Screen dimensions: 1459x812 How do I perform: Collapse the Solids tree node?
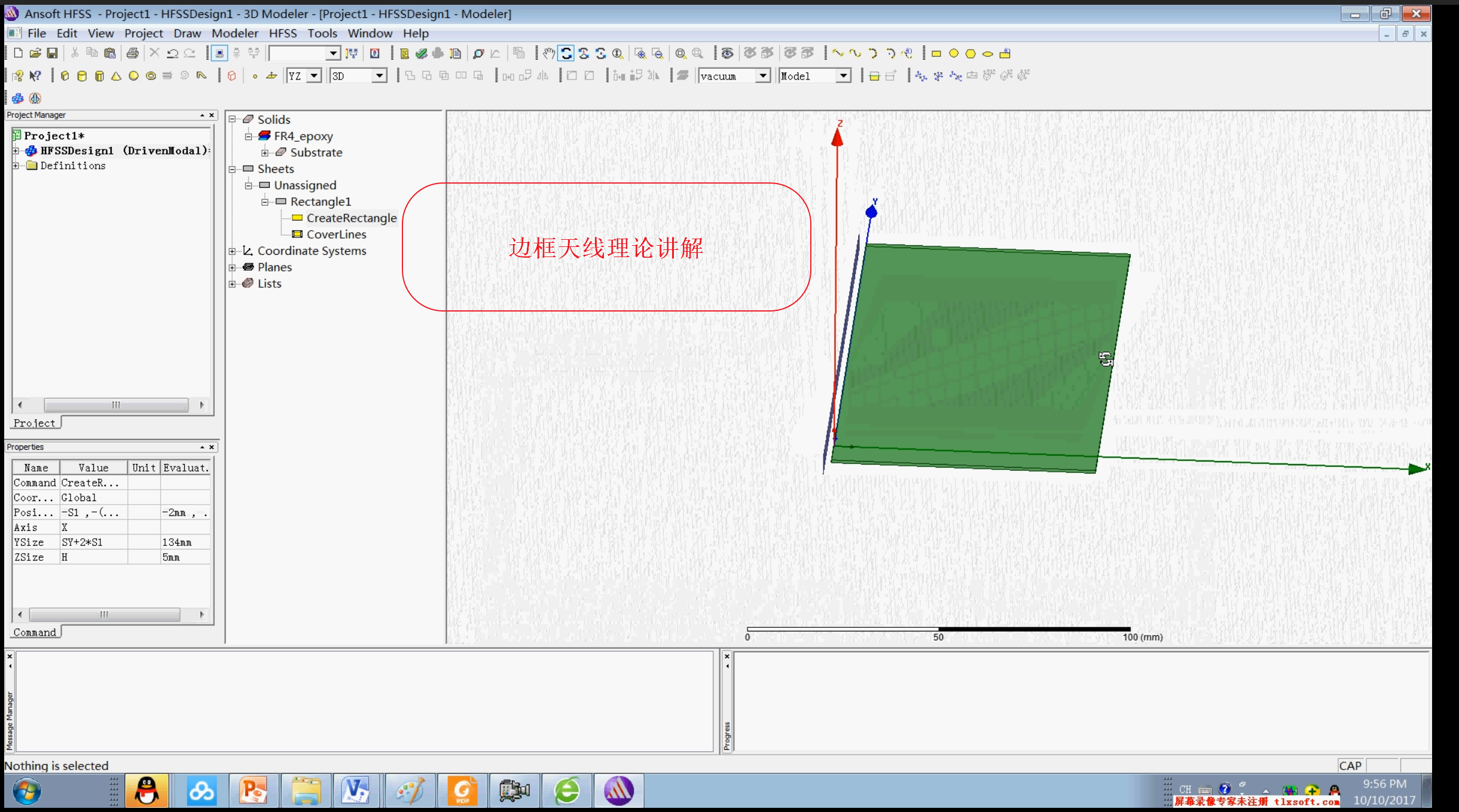(x=233, y=120)
